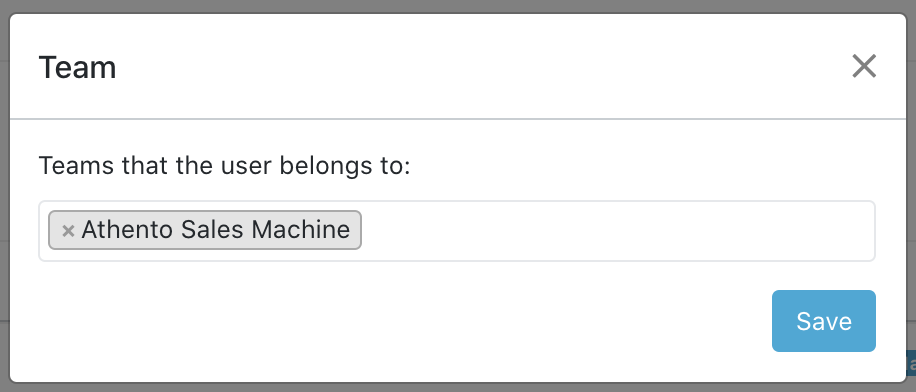This screenshot has width=916, height=392.
Task: Click the Team dialog title
Action: 77,67
